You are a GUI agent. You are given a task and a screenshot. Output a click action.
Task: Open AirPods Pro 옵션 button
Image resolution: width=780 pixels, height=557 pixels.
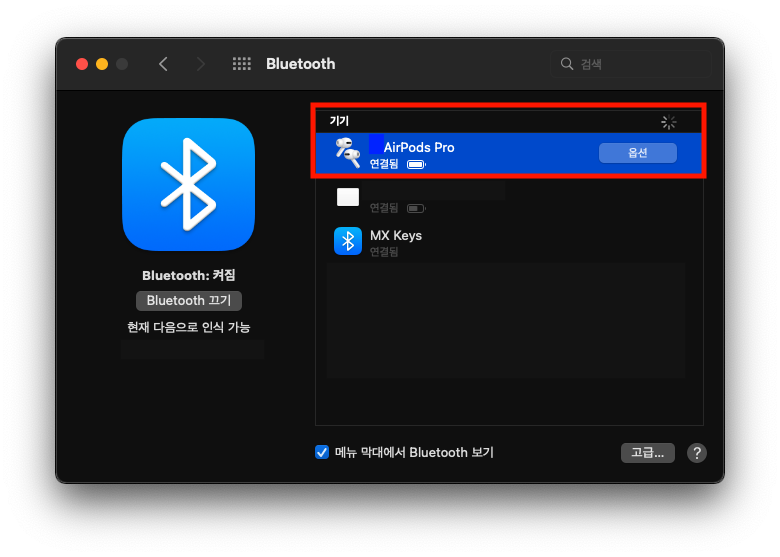coord(638,153)
